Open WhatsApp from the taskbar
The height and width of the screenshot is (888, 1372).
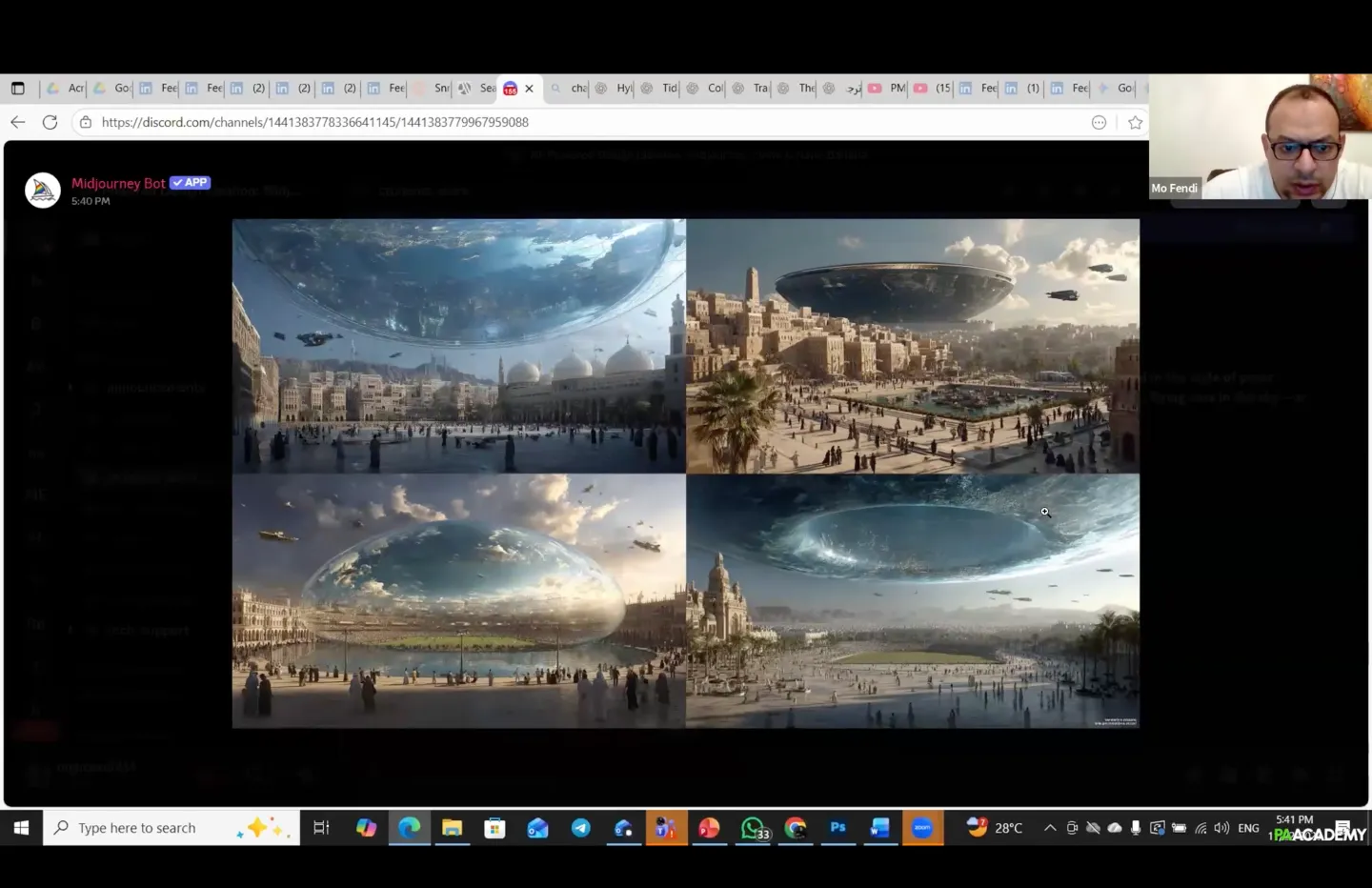point(753,828)
